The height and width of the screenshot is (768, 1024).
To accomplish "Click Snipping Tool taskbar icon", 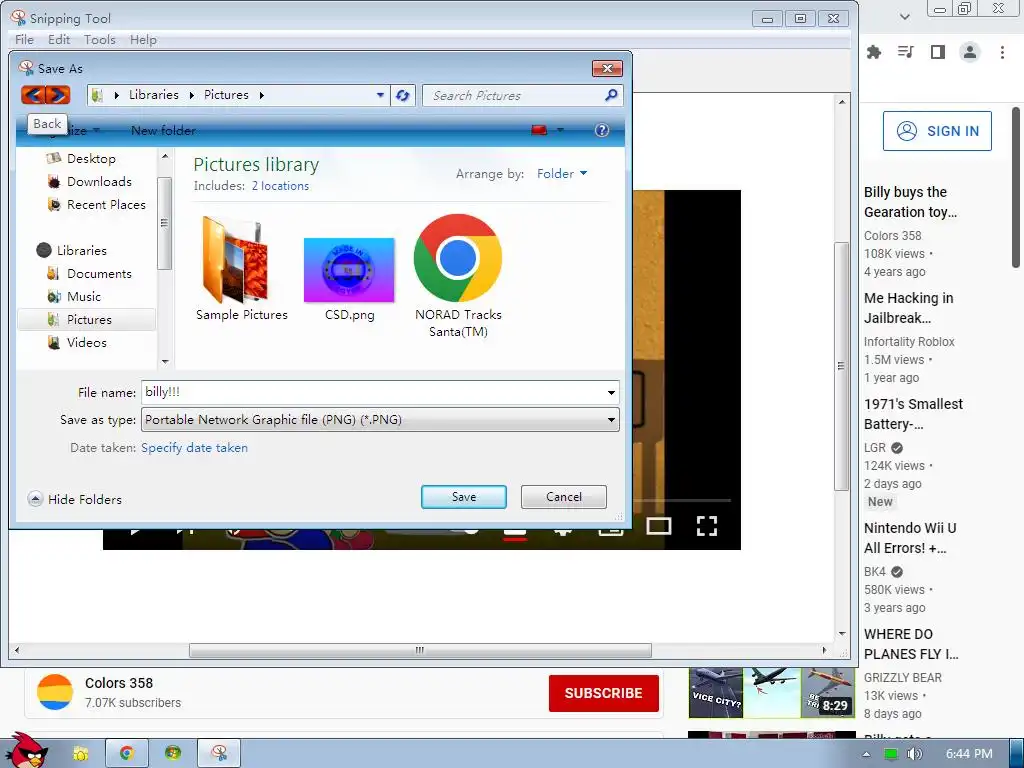I will click(219, 753).
